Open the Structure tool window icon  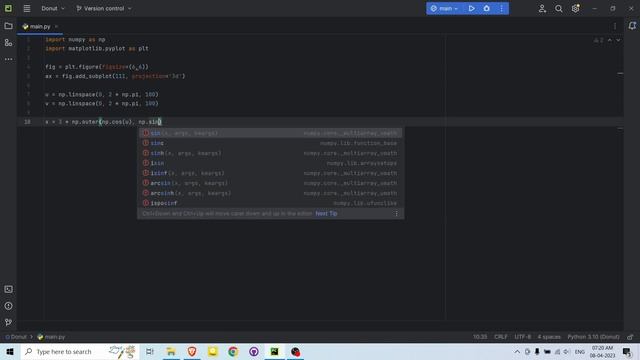(8, 42)
